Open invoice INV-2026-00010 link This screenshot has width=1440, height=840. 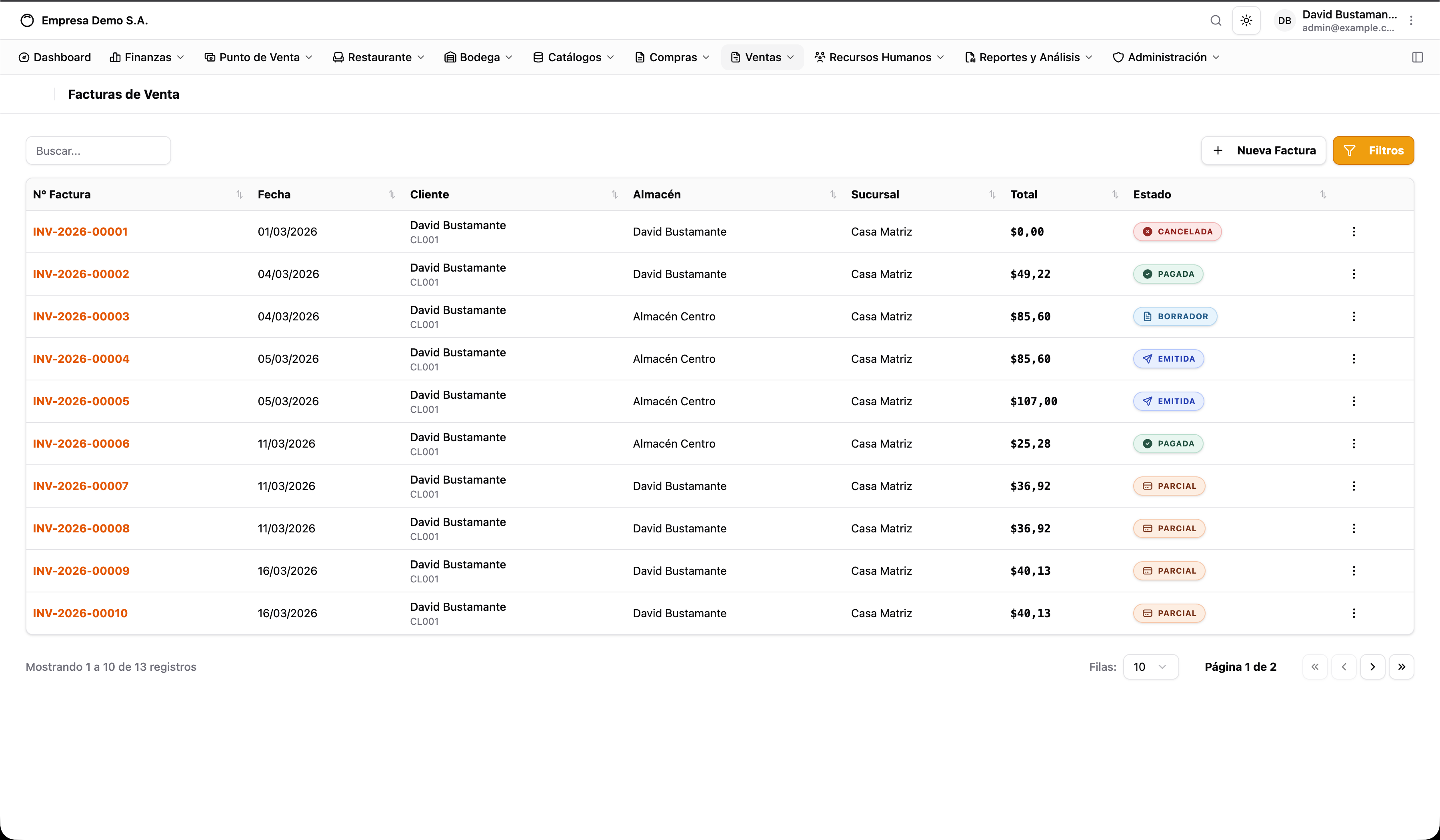point(80,613)
